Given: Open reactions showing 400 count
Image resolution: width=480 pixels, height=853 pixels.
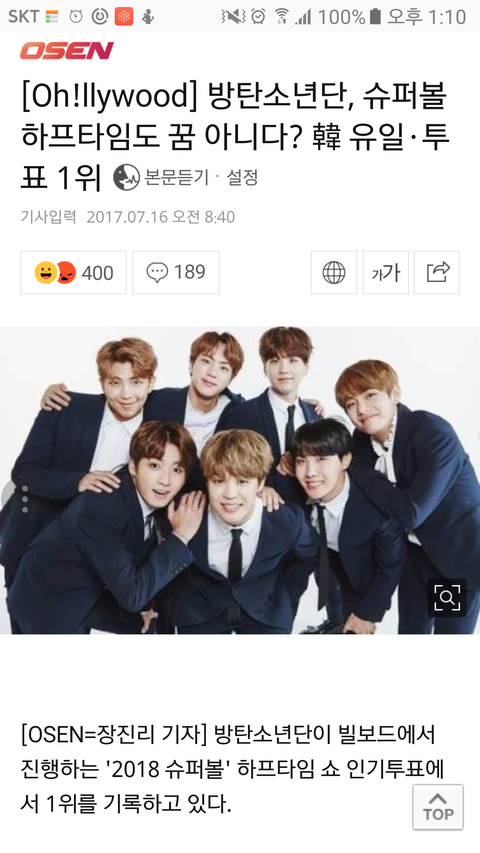Looking at the screenshot, I should point(73,273).
